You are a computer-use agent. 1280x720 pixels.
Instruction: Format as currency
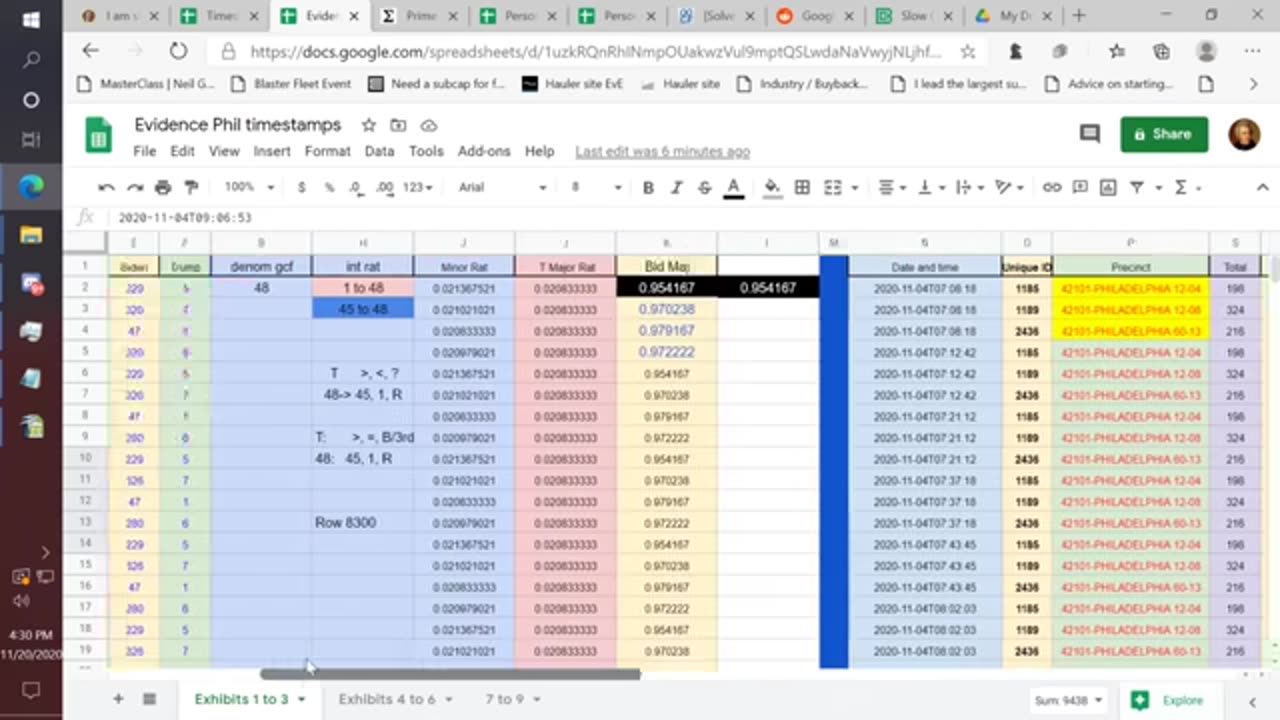tap(301, 187)
